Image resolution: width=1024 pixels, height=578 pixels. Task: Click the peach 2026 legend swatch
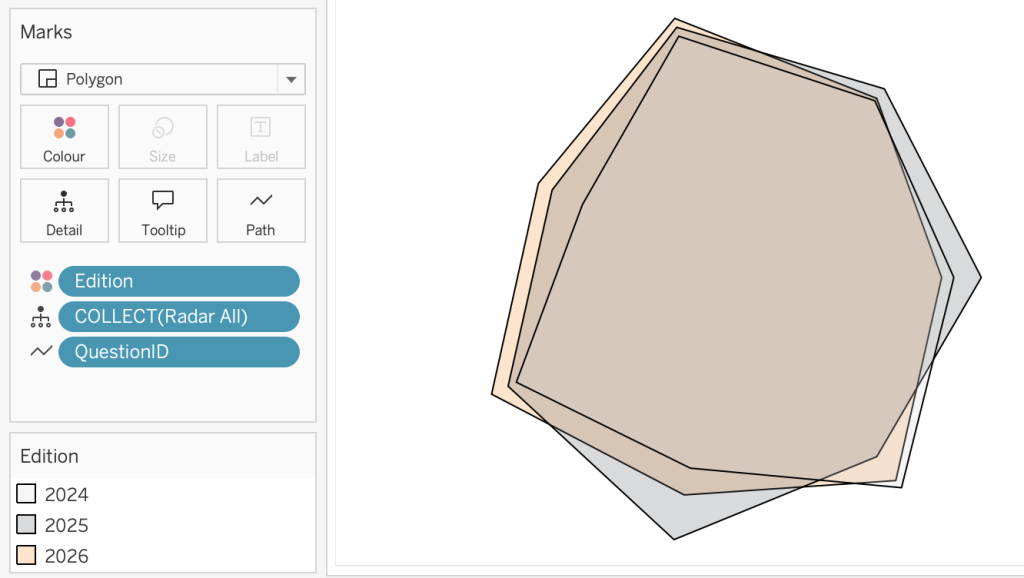(x=27, y=556)
